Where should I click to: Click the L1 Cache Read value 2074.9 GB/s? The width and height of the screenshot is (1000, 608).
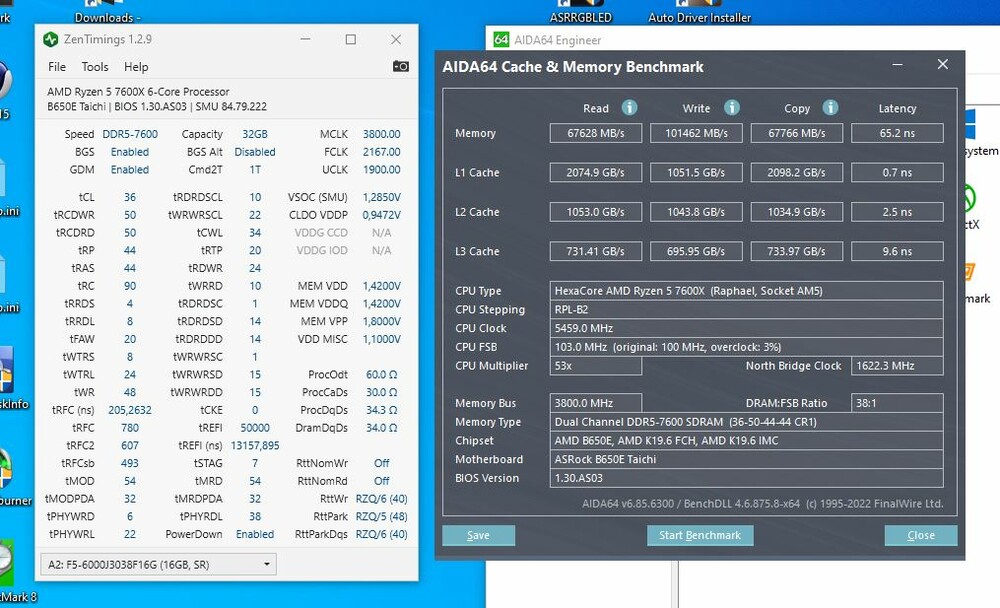click(x=596, y=173)
